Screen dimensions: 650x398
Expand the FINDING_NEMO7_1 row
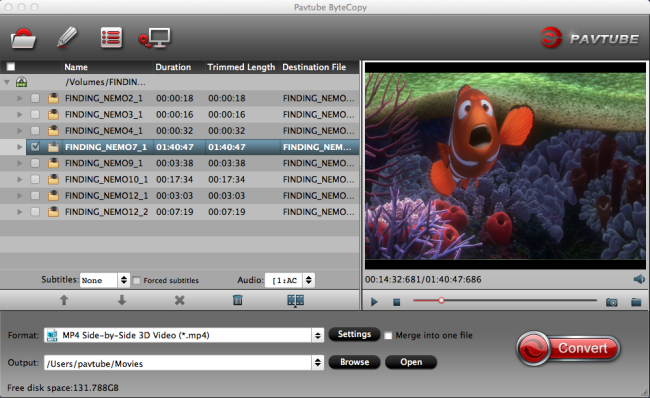tap(19, 147)
